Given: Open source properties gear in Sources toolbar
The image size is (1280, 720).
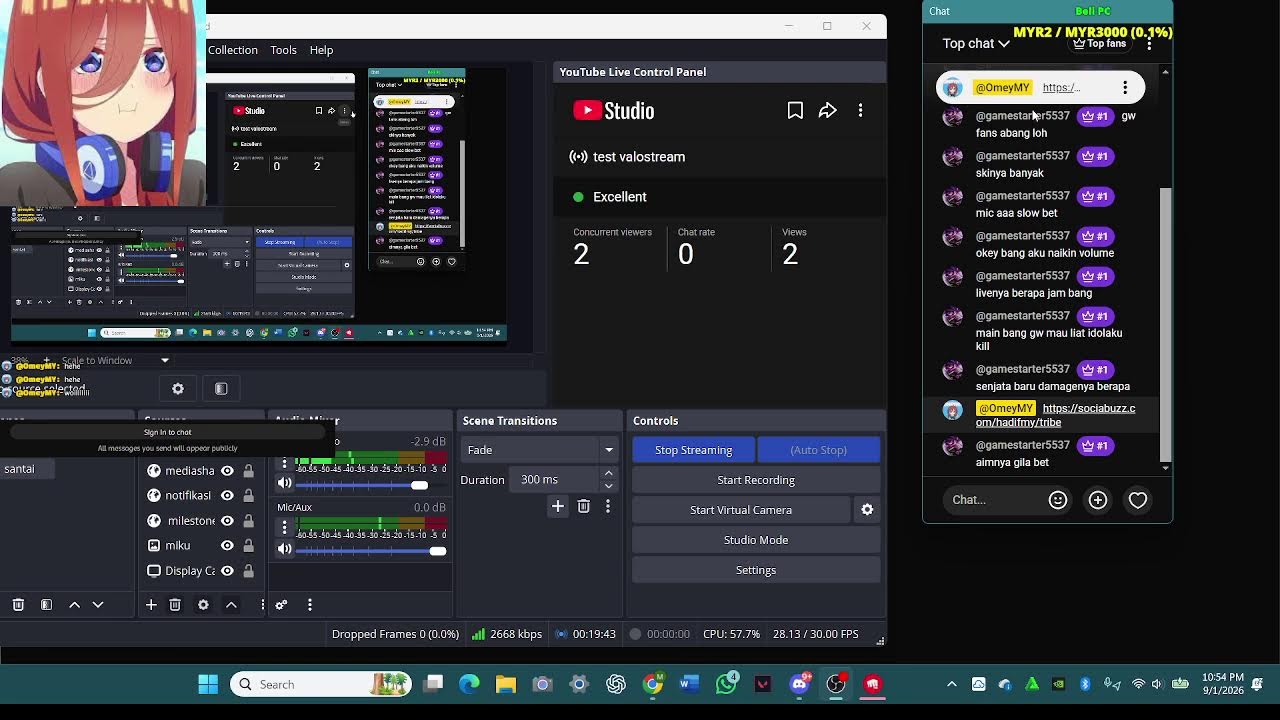Looking at the screenshot, I should [203, 605].
